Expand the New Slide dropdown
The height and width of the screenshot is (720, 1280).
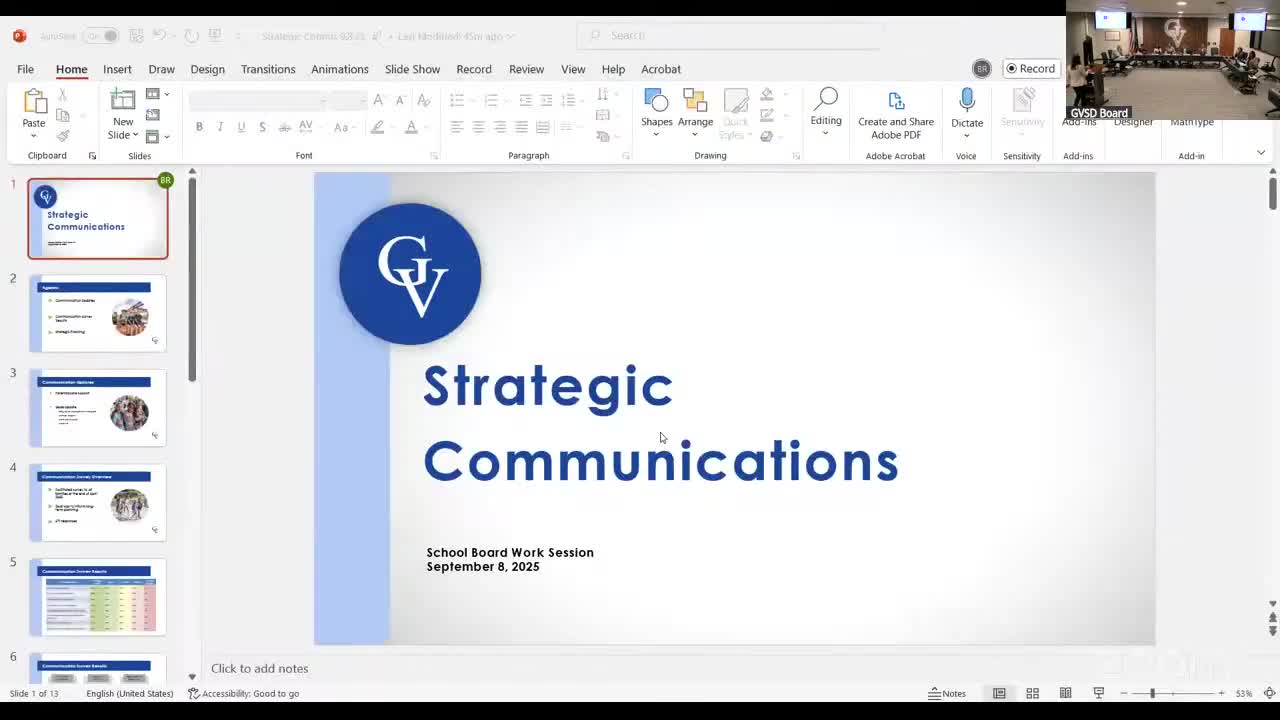coord(123,135)
